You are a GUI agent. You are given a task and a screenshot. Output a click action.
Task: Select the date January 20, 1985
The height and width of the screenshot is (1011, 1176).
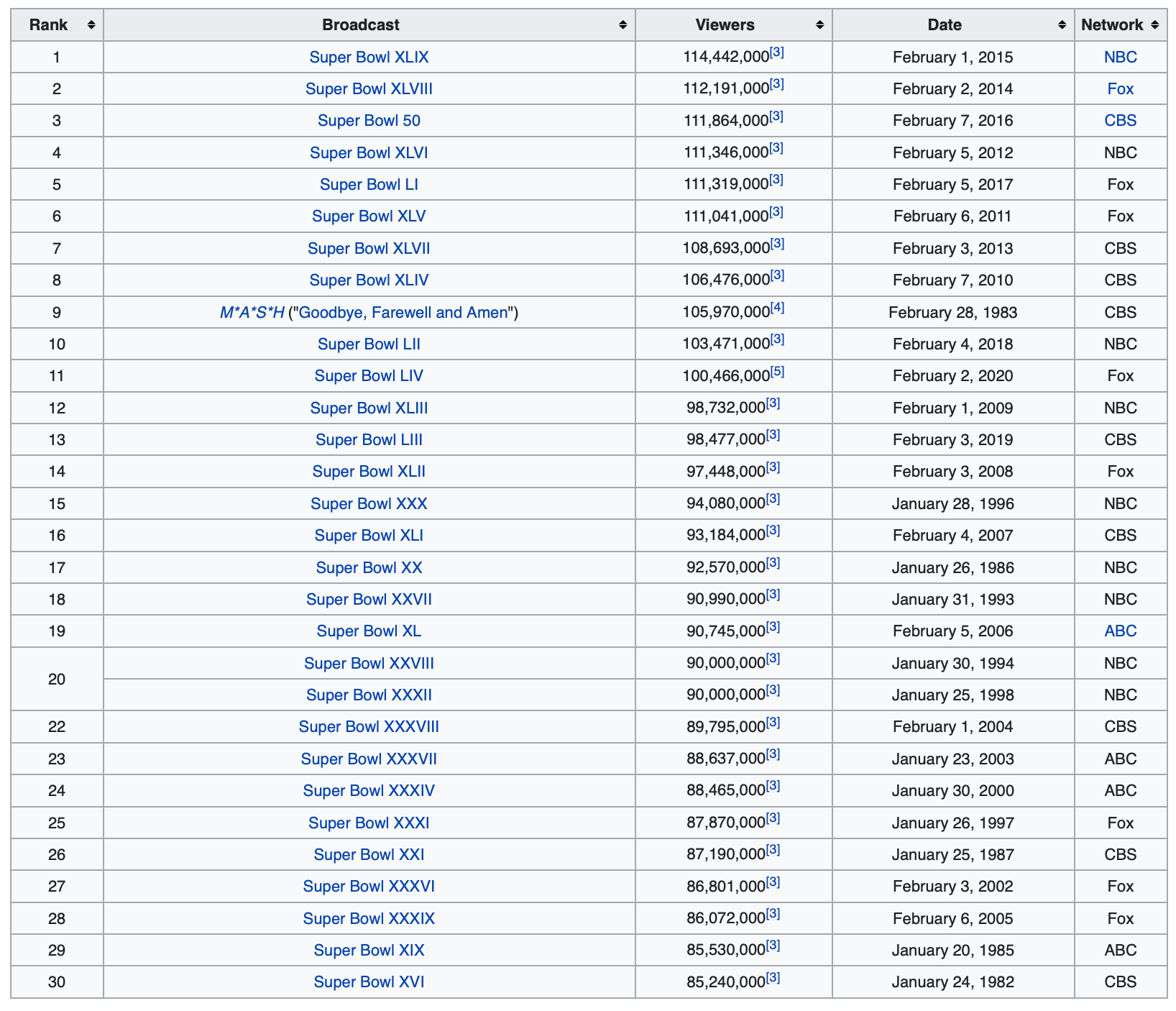click(x=953, y=951)
